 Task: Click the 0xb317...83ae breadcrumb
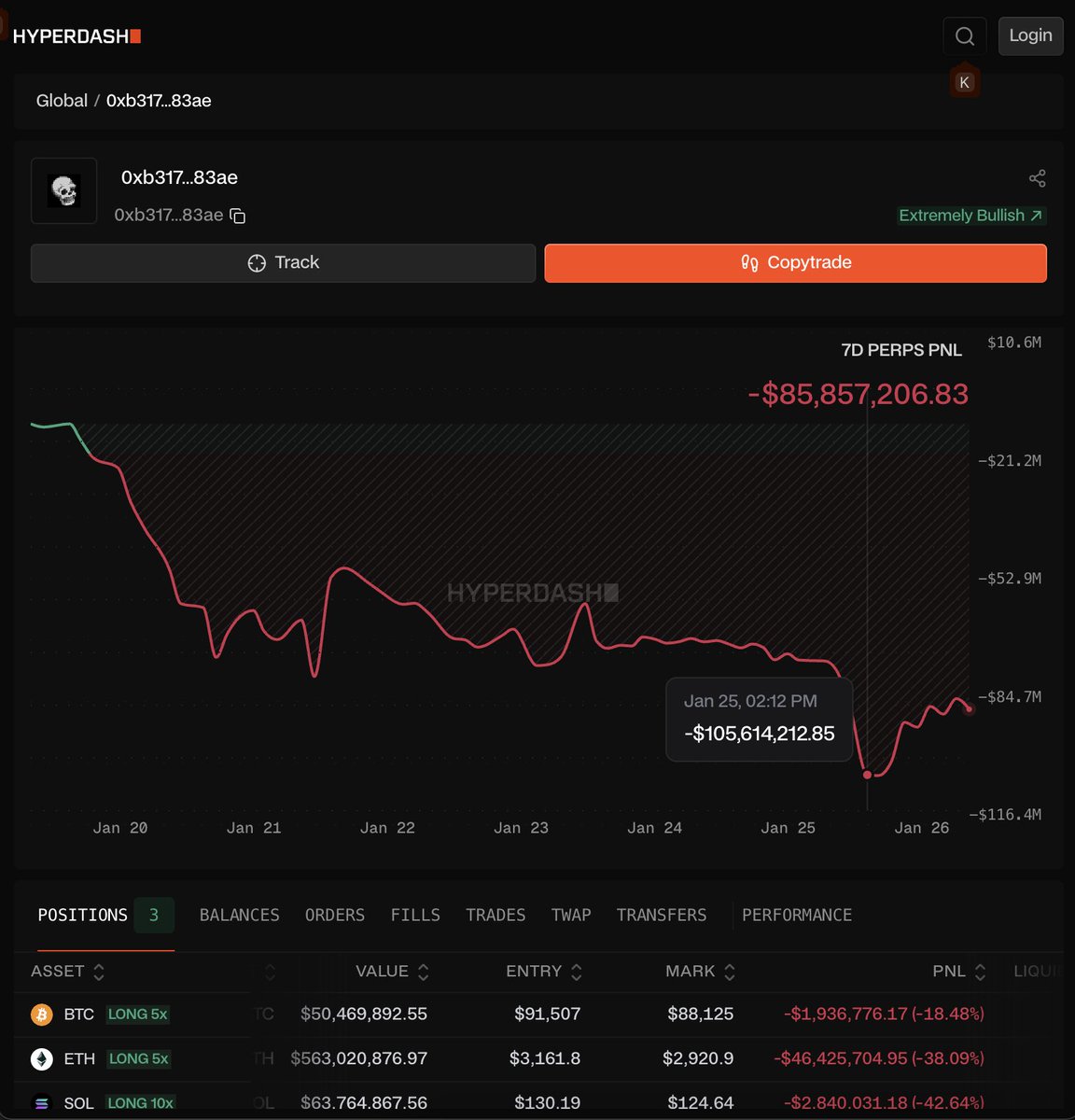pos(159,101)
